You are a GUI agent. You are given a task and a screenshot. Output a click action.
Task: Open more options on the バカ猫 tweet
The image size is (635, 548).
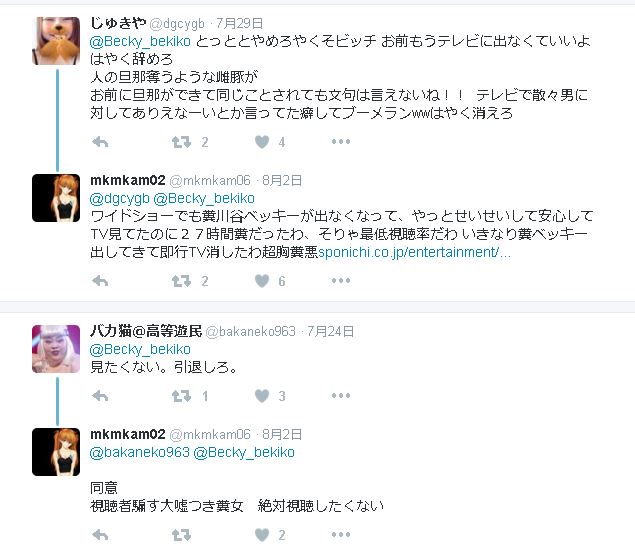341,396
